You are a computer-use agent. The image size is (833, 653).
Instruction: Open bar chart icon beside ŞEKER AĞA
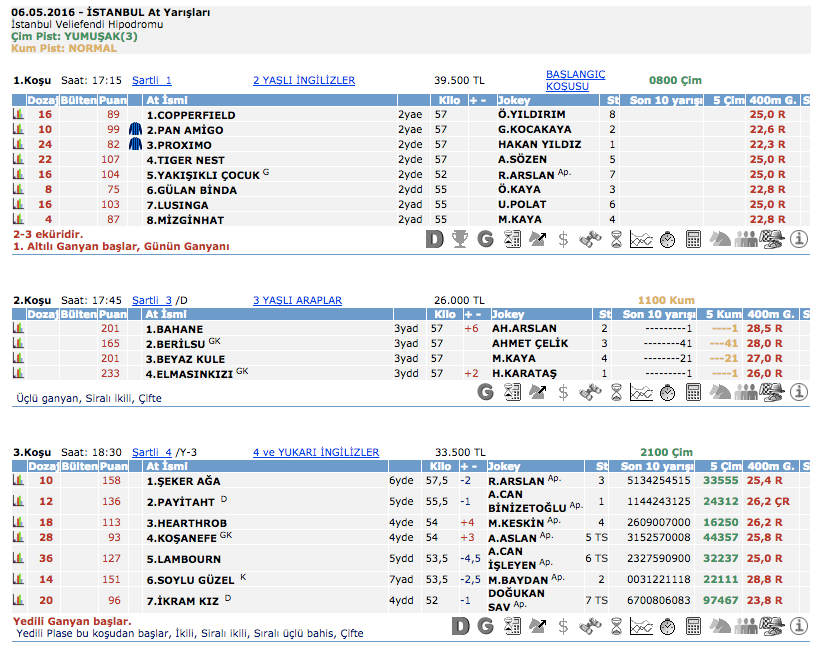18,481
